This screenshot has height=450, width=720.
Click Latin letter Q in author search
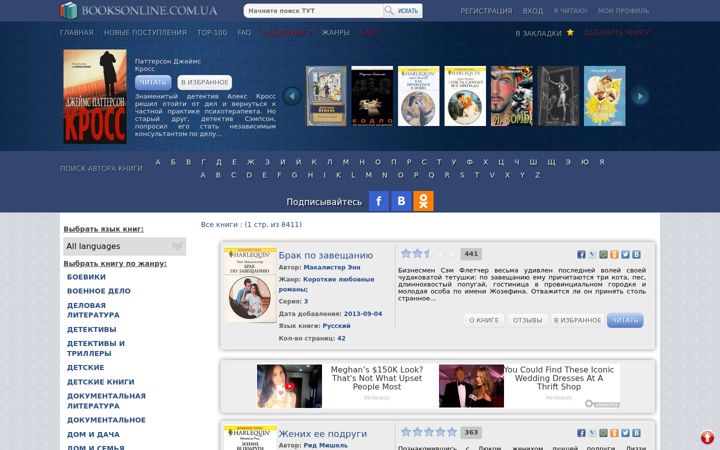pos(431,175)
